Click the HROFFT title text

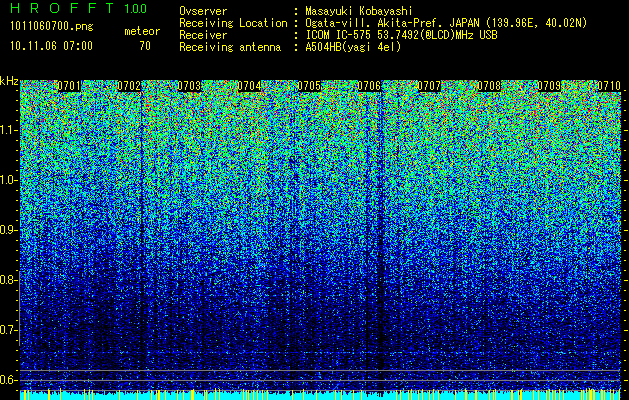point(63,8)
